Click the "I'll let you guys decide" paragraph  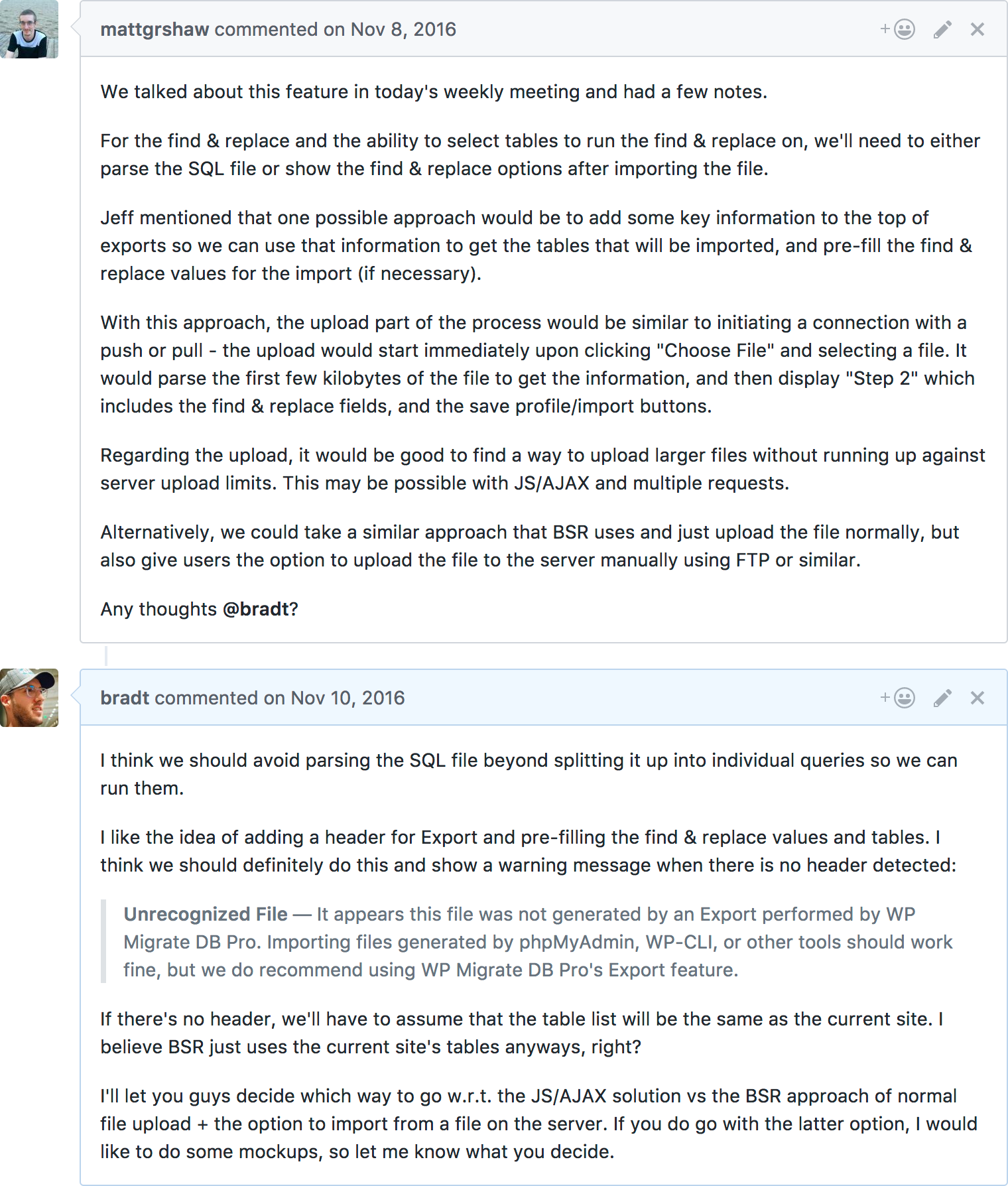(538, 1124)
